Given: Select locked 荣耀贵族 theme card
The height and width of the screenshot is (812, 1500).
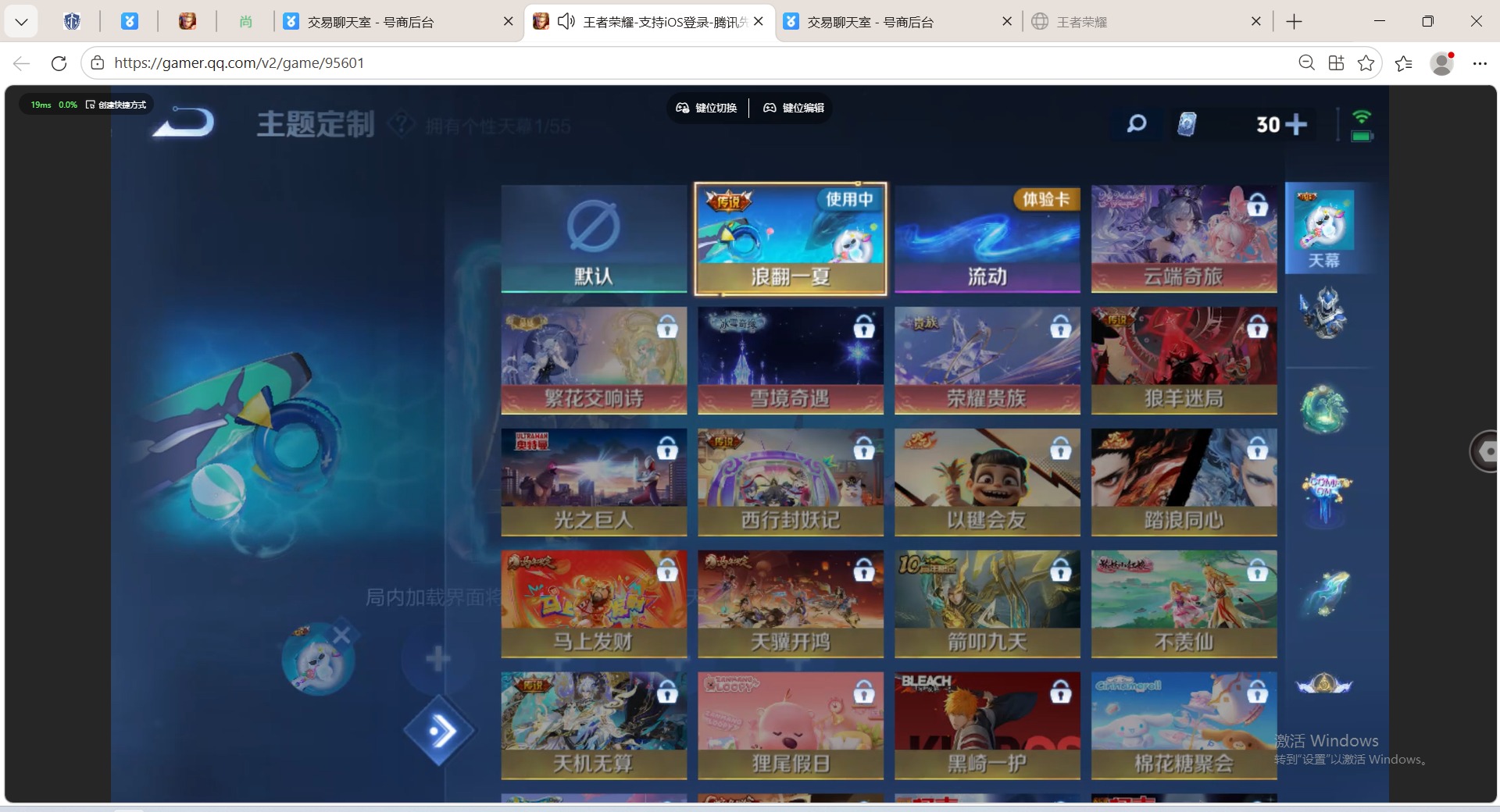Looking at the screenshot, I should coord(987,360).
